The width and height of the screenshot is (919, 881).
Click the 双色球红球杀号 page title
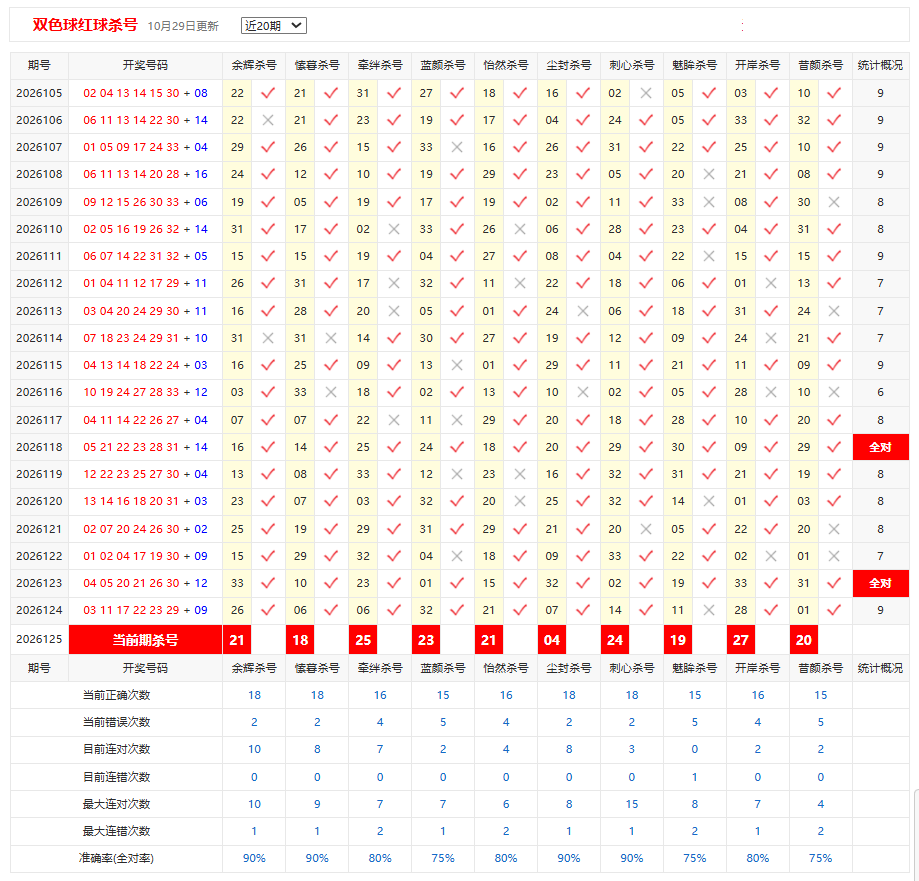click(85, 25)
